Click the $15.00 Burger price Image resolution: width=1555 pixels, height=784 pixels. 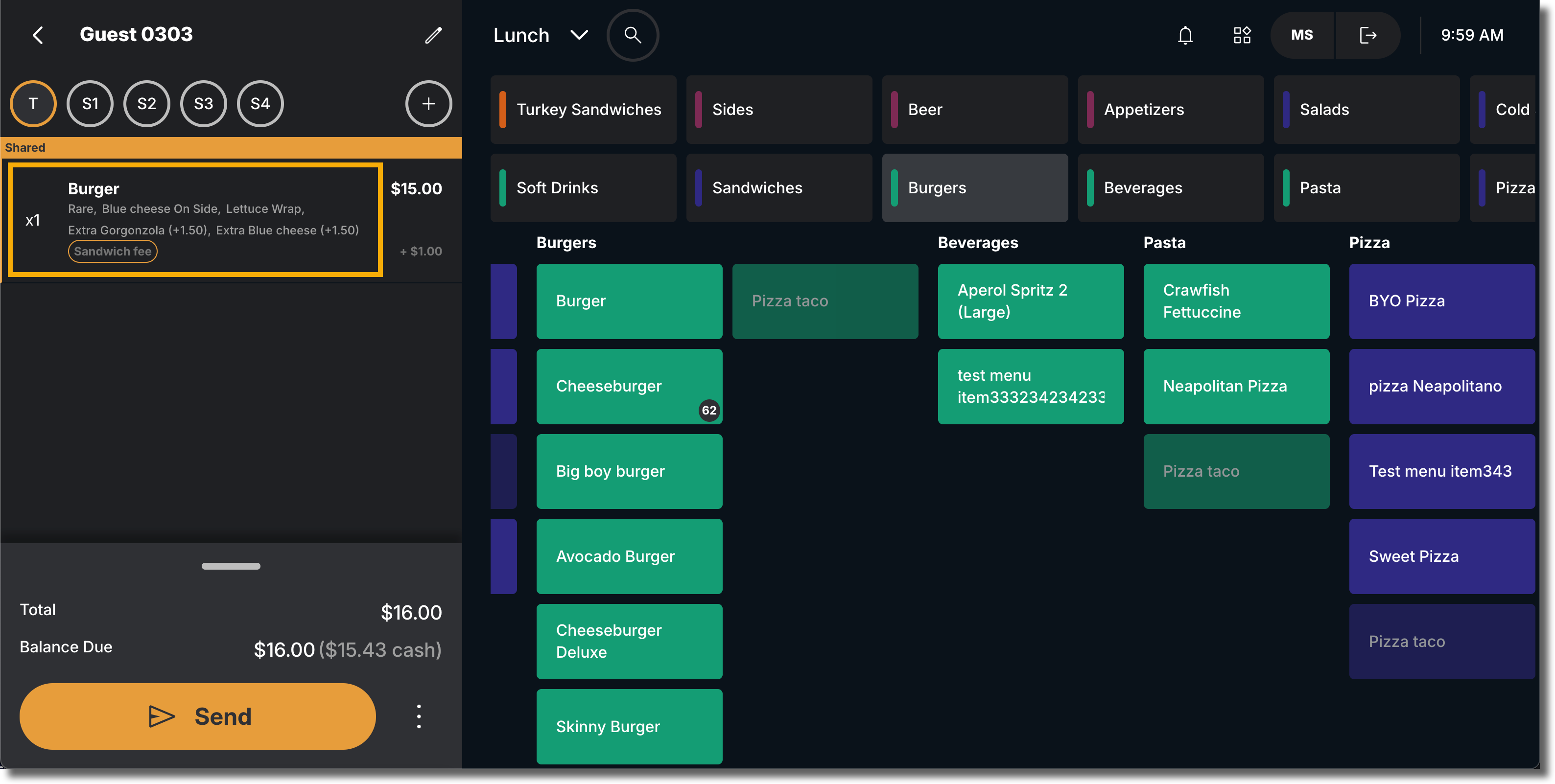(416, 189)
